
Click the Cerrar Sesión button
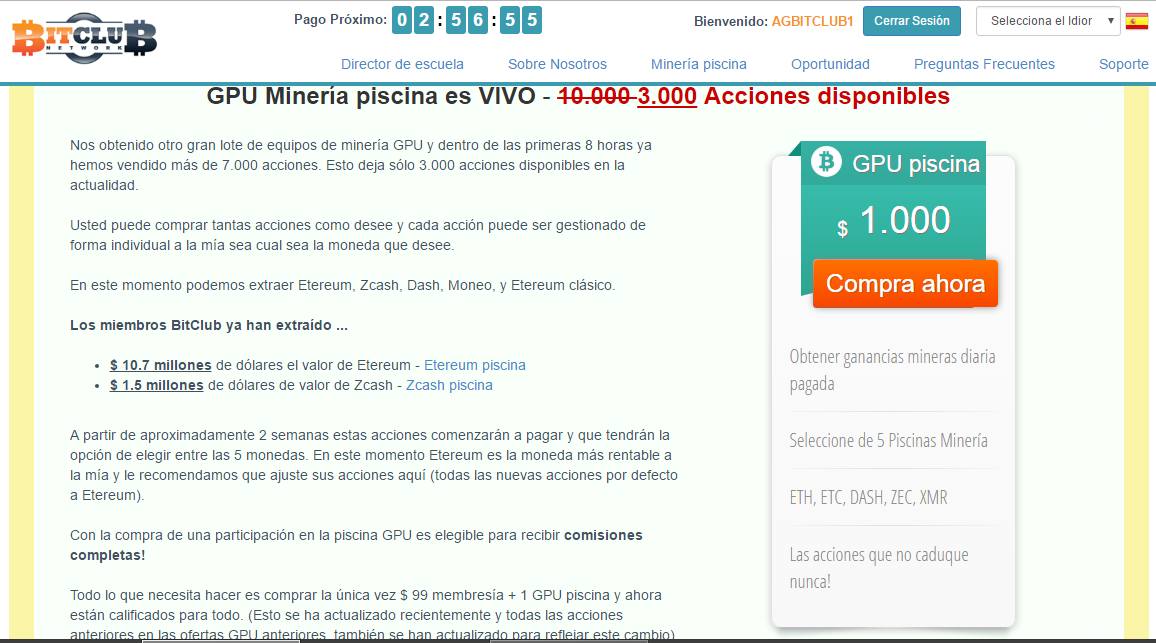(x=912, y=21)
